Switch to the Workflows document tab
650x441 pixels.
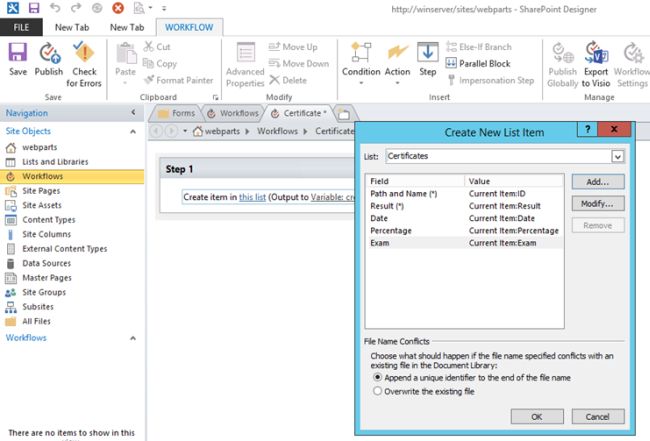[x=233, y=113]
